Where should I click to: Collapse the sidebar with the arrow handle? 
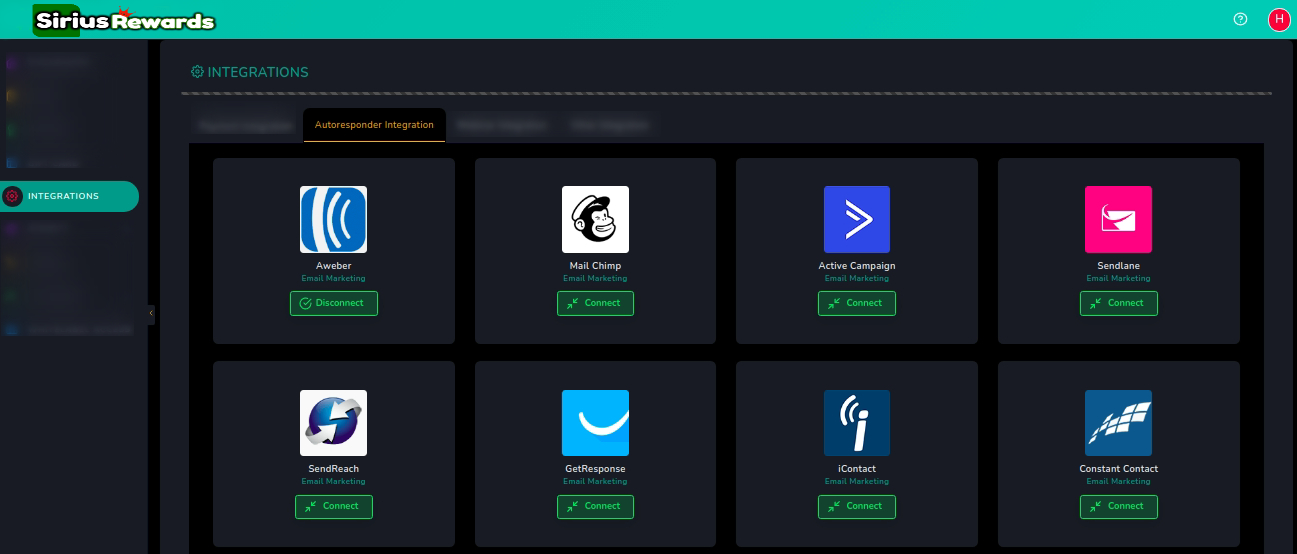tap(151, 314)
